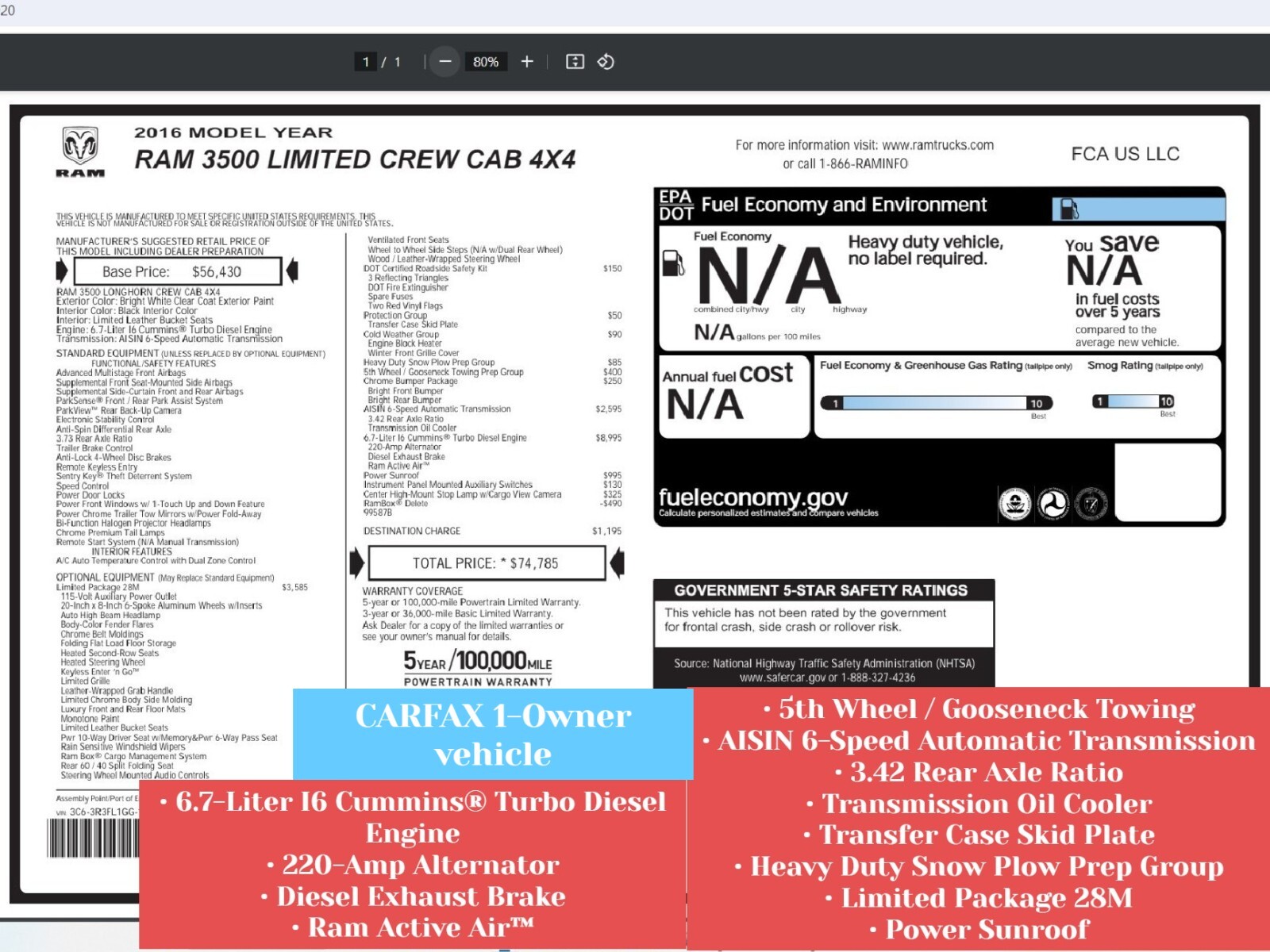Click the "WARRANTY COVERAGE" heading
1270x952 pixels.
pos(413,591)
